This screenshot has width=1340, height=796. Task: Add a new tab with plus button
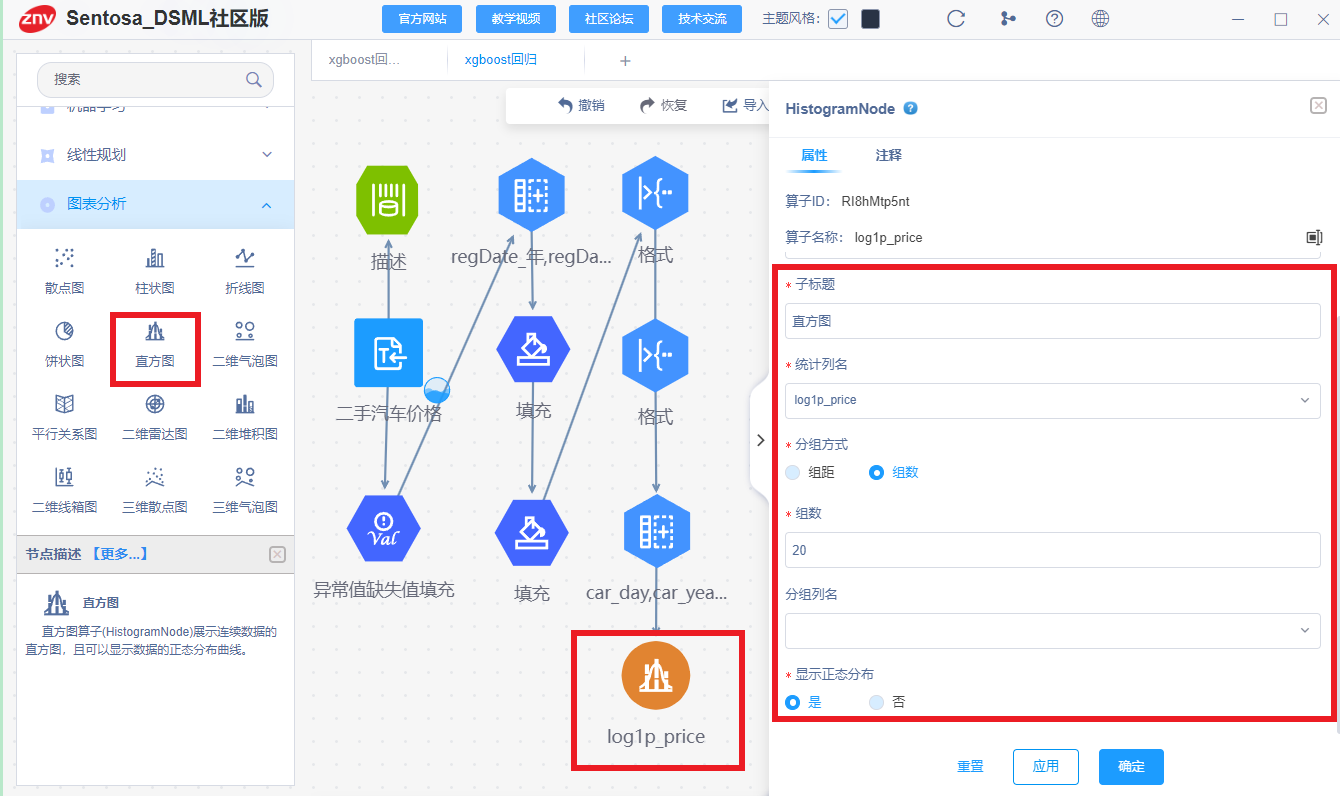(x=626, y=61)
